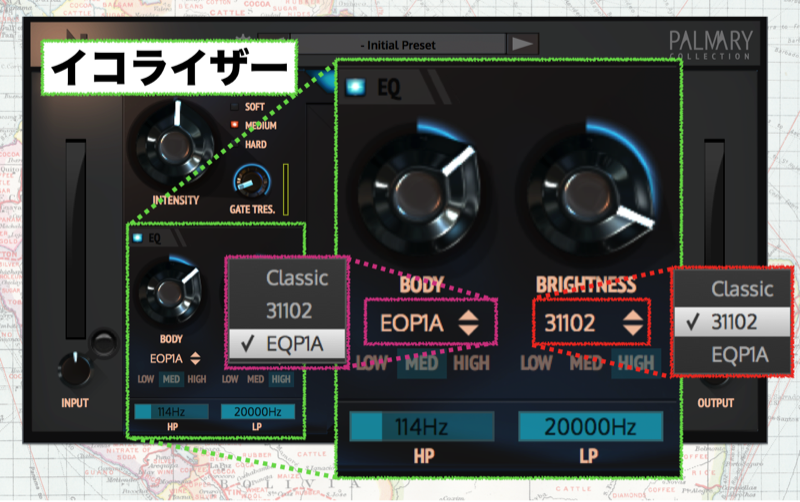Choose 31102 in the Body popup menu
This screenshot has height=502, width=800.
pyautogui.click(x=287, y=311)
